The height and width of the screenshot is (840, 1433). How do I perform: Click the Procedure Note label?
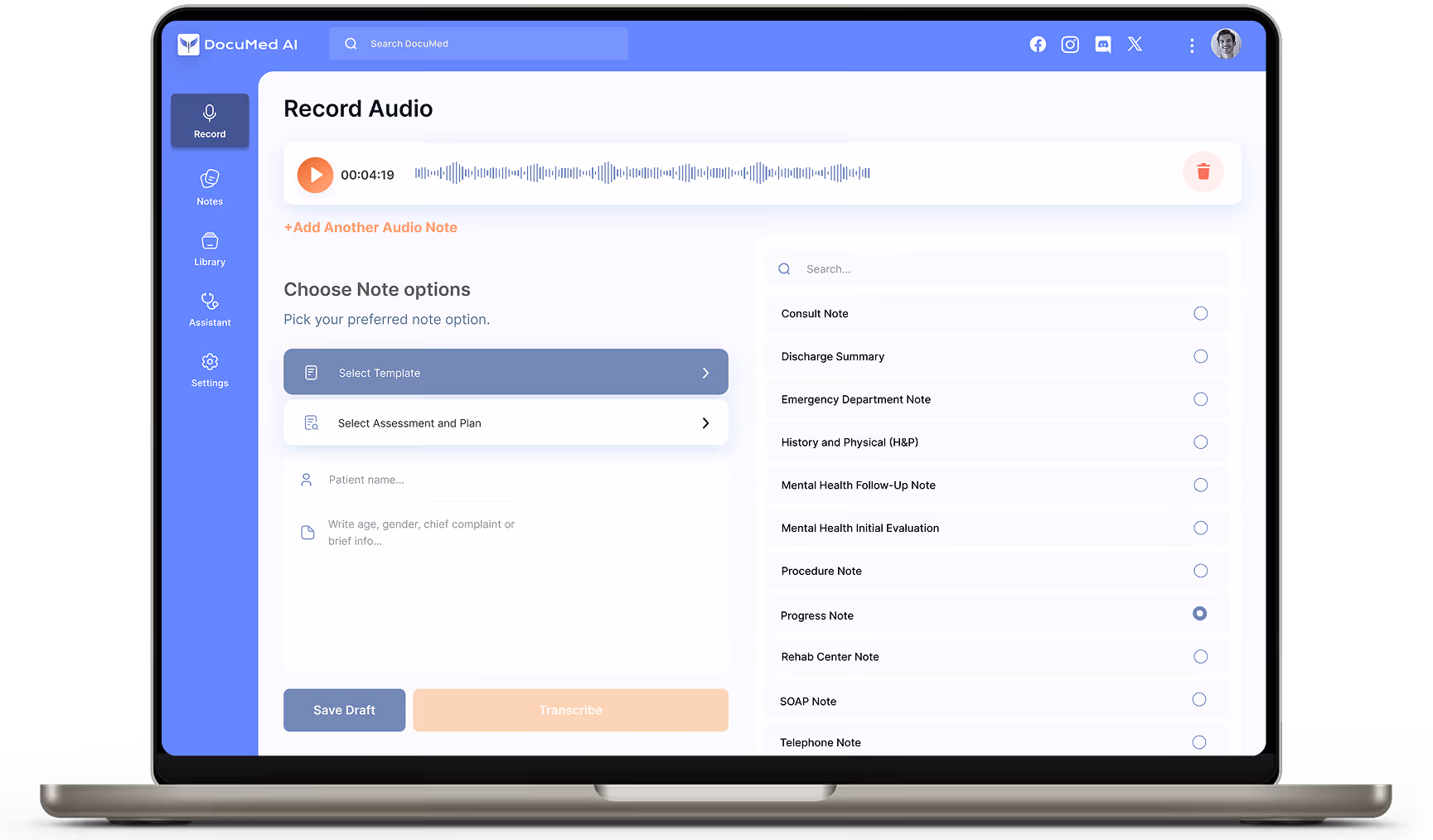tap(821, 572)
